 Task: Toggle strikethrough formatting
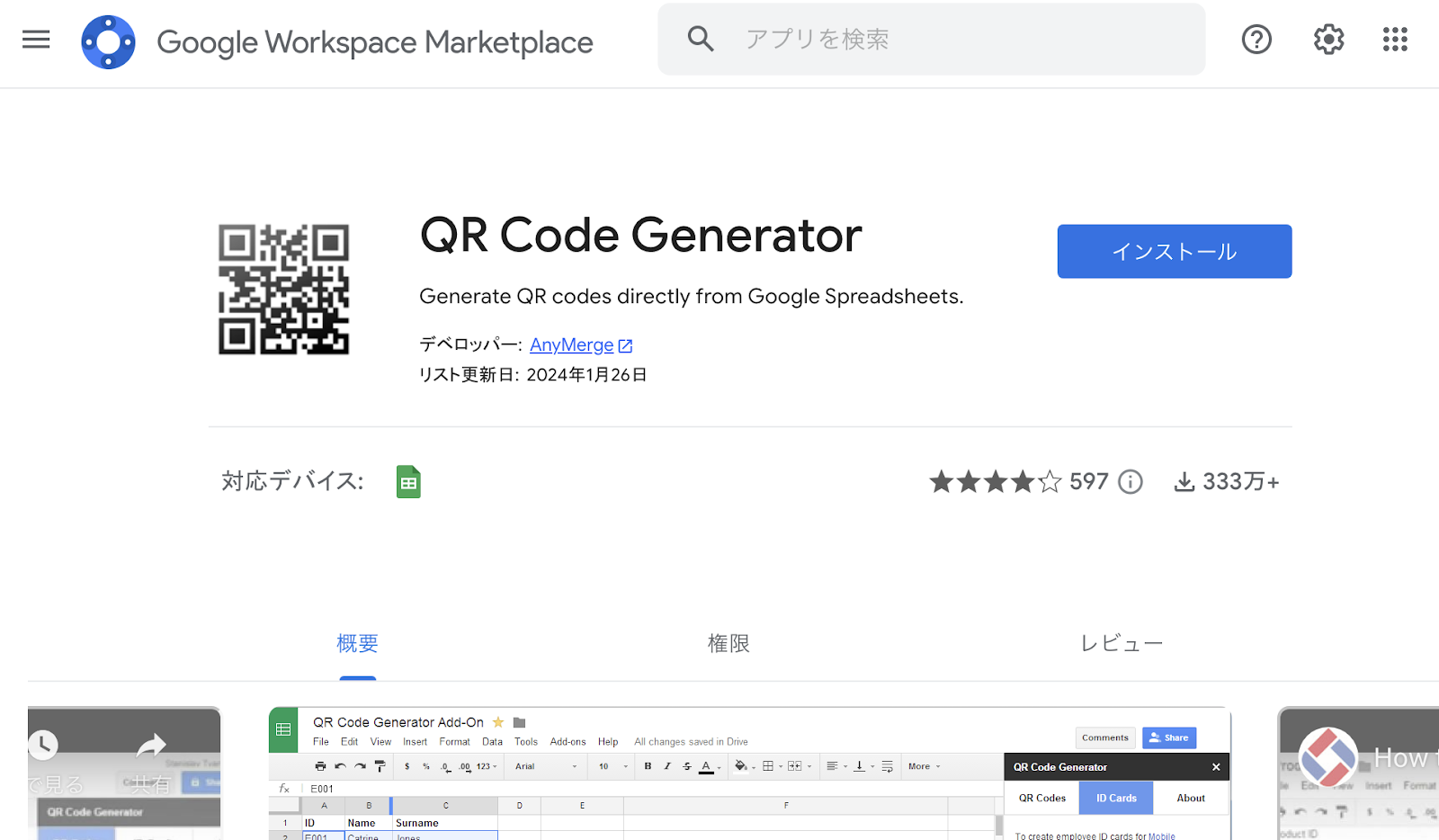point(686,766)
